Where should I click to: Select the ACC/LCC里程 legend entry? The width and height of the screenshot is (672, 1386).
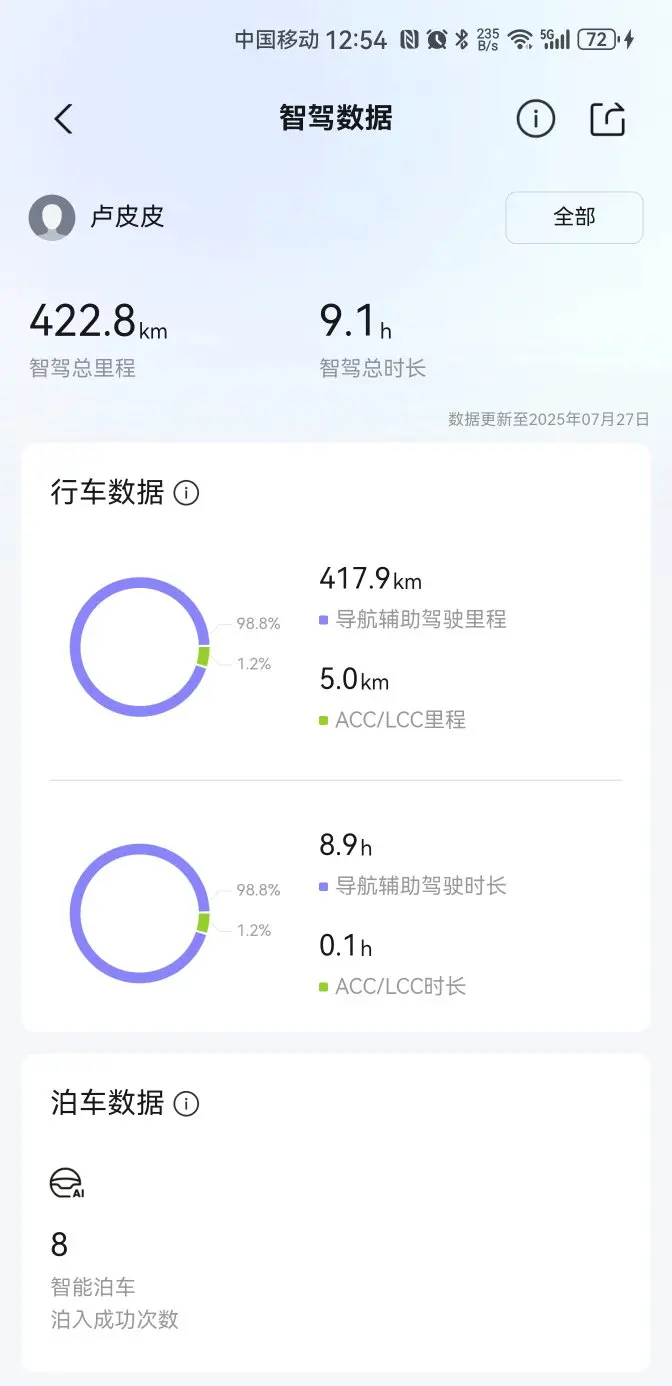pyautogui.click(x=393, y=720)
